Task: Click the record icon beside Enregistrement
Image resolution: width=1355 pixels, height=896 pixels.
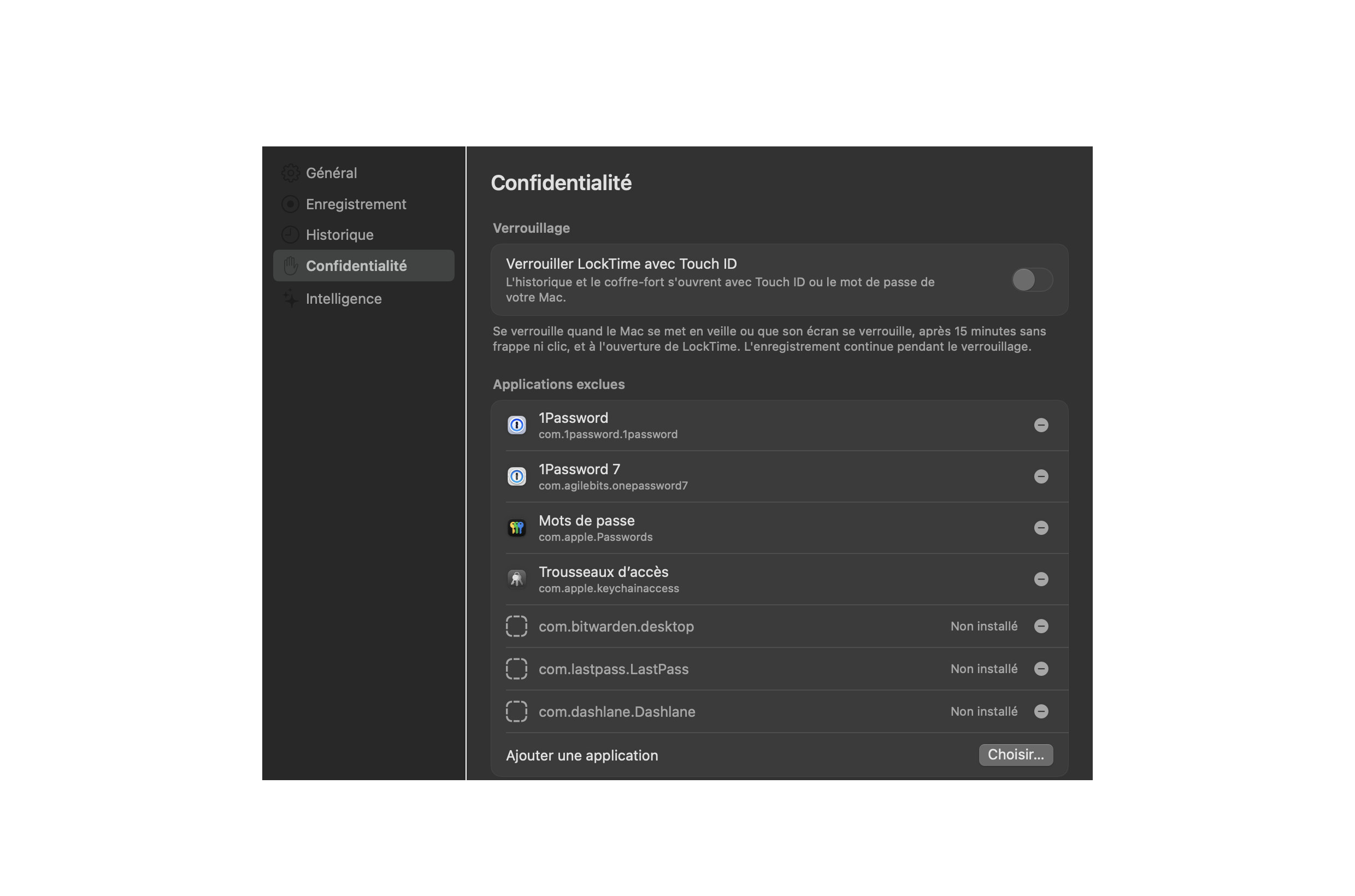Action: pos(290,204)
